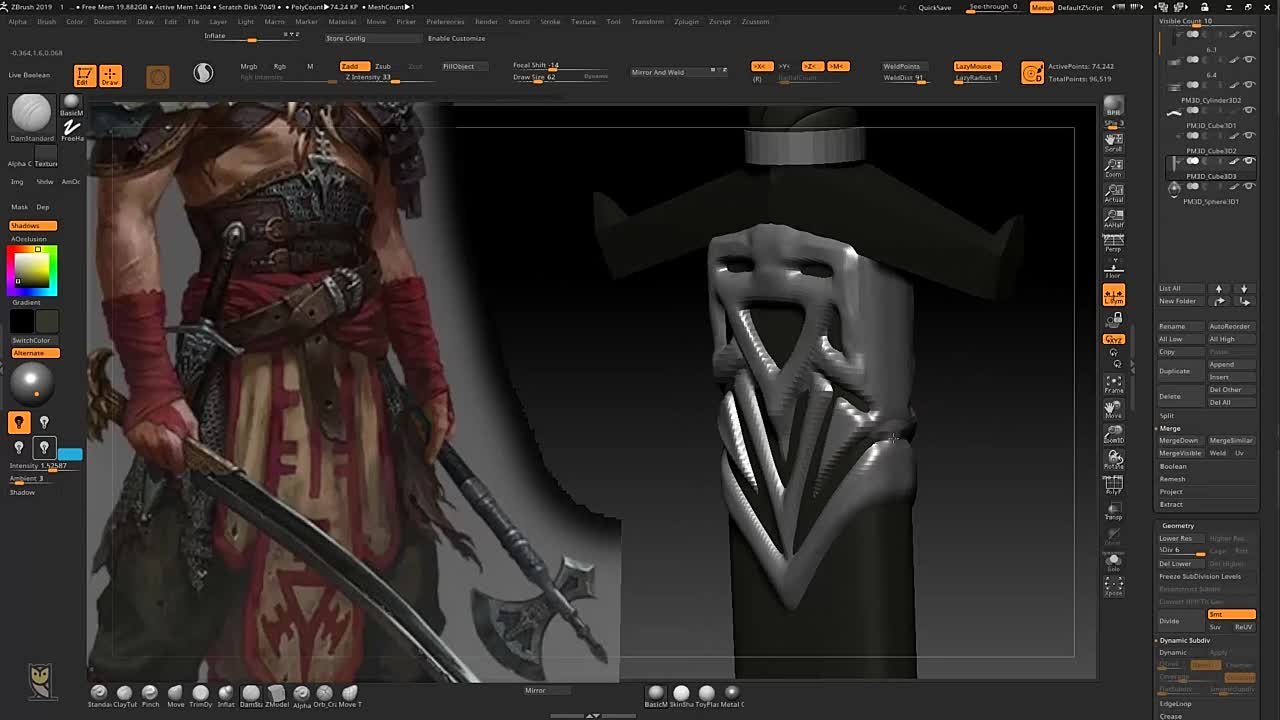1280x720 pixels.
Task: Toggle Solo mode
Action: point(1113,562)
